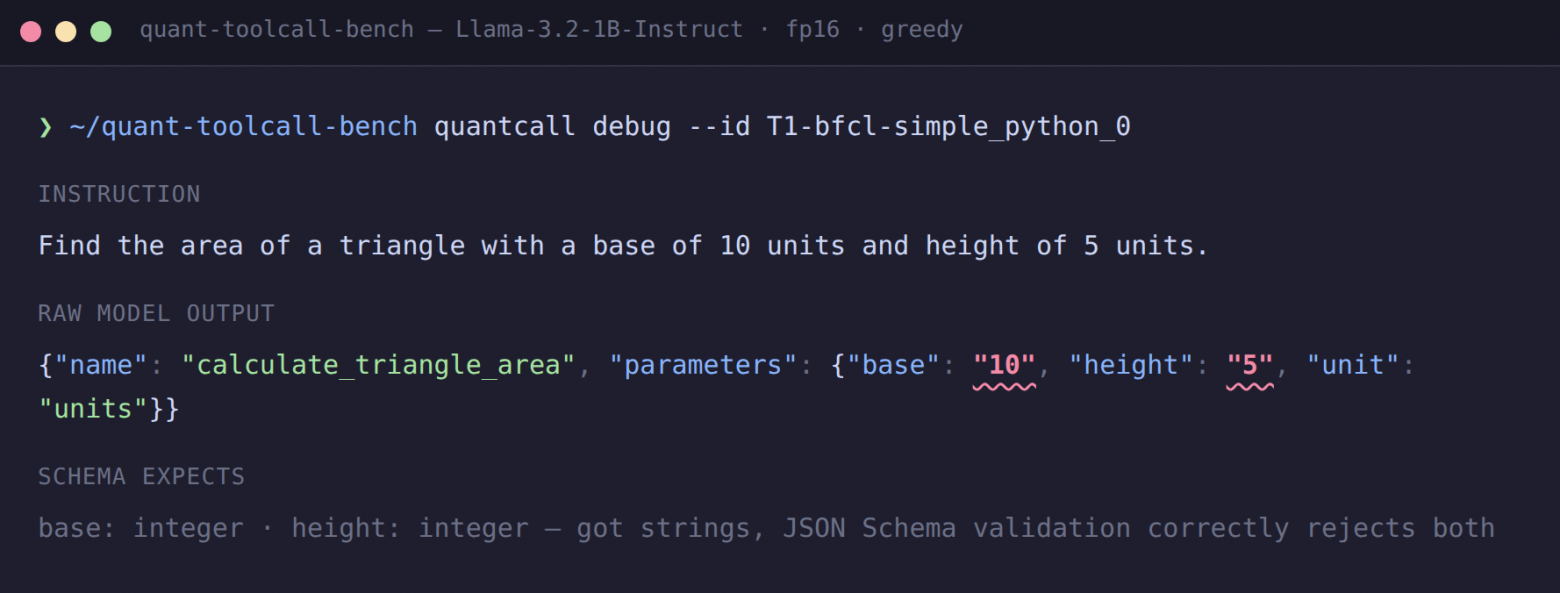
Task: Click the yellow minimize window dot
Action: tap(66, 31)
